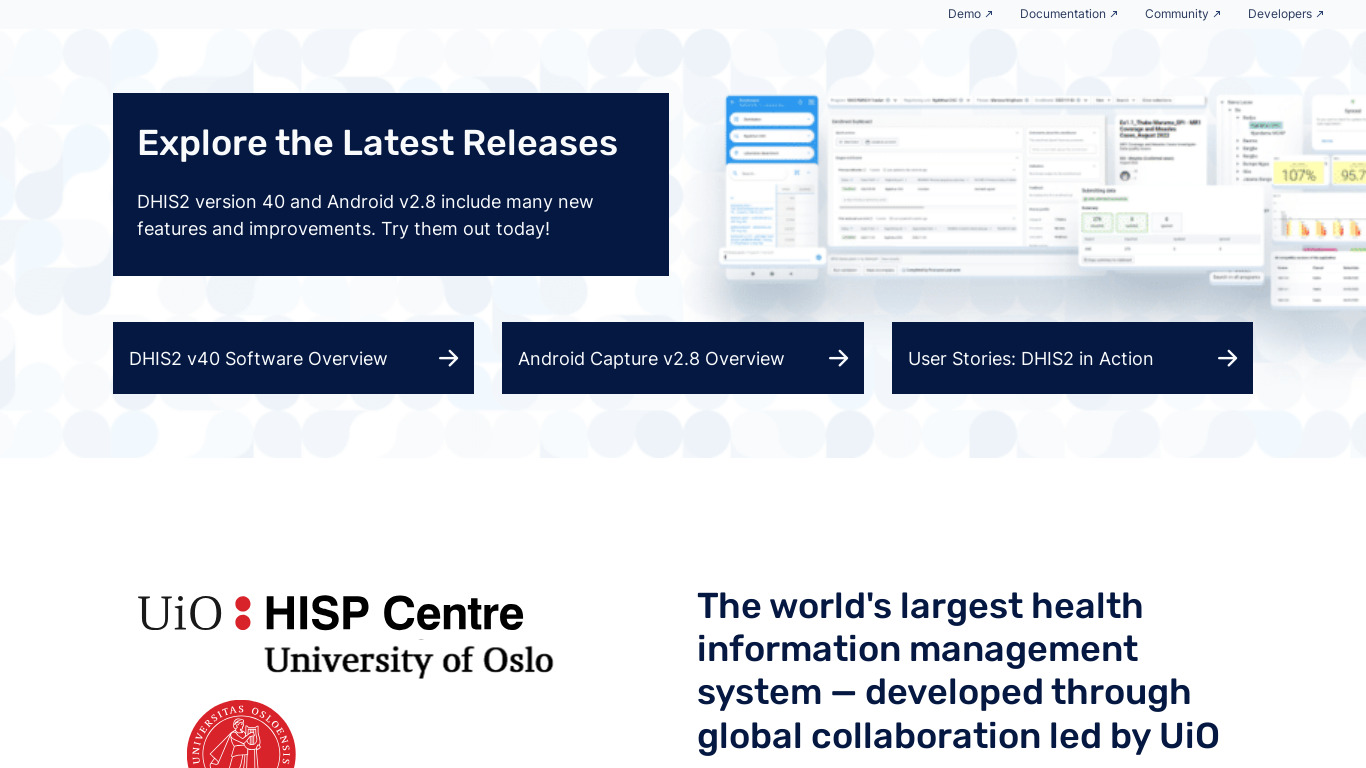Click the external-link arrow next to Demo

pos(989,14)
